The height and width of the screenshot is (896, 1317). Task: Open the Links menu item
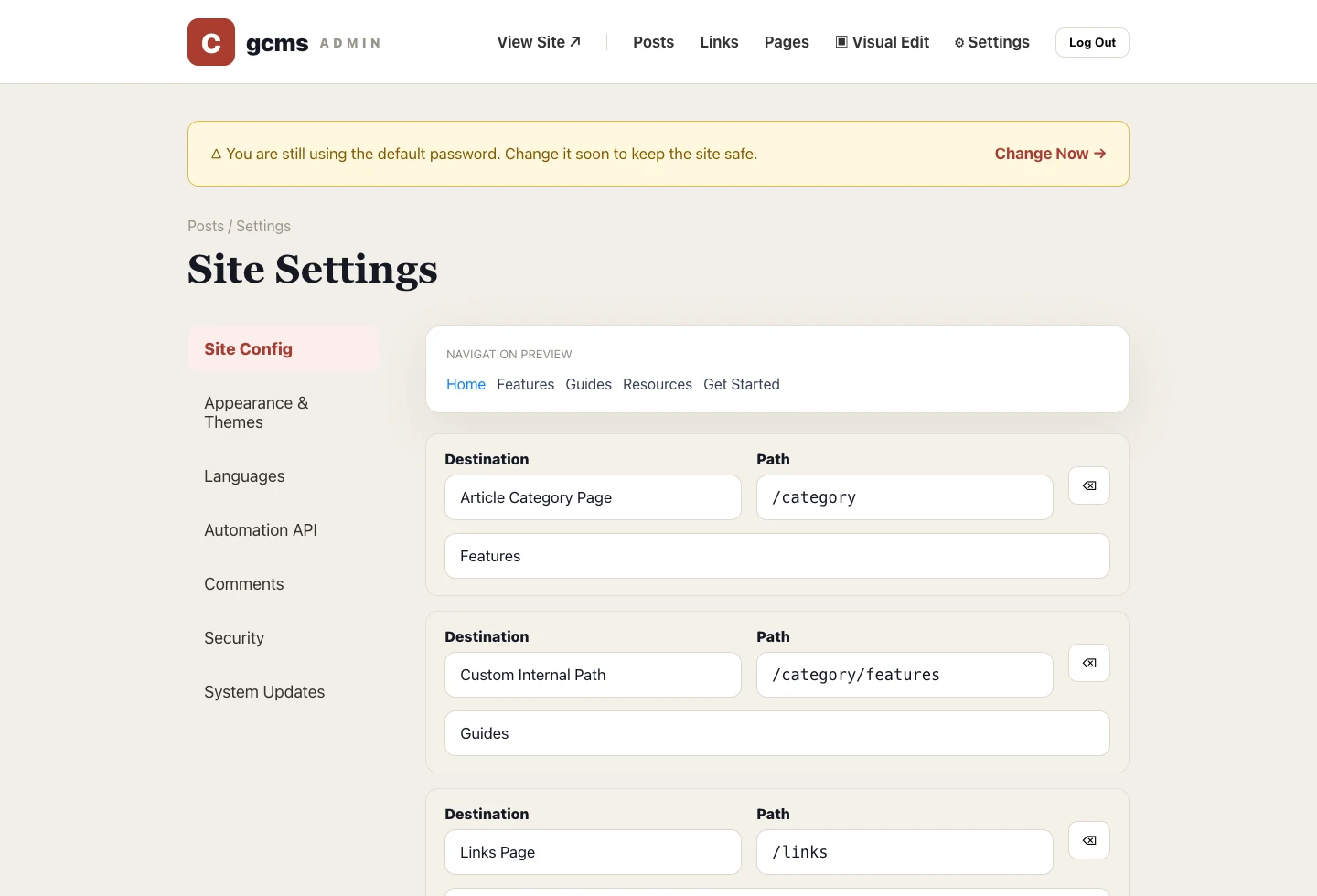tap(719, 42)
